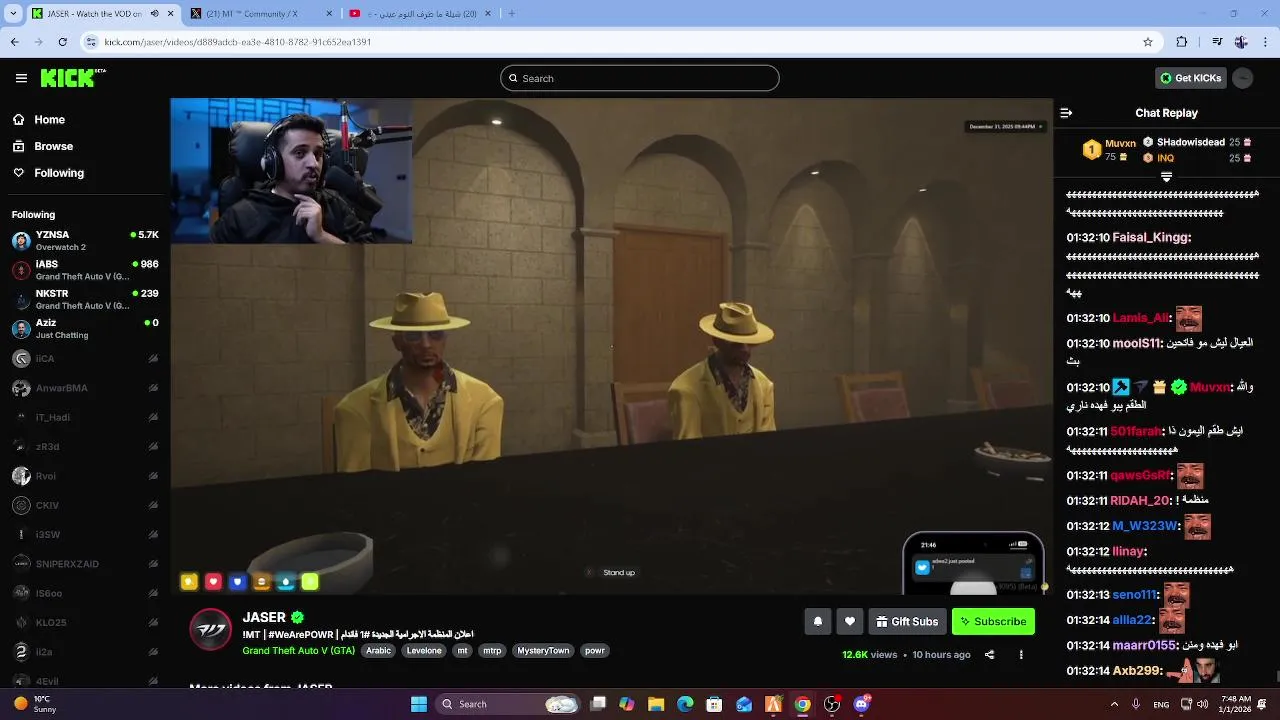Switch to the MT Community / X tab
This screenshot has width=1280, height=720.
click(x=262, y=14)
